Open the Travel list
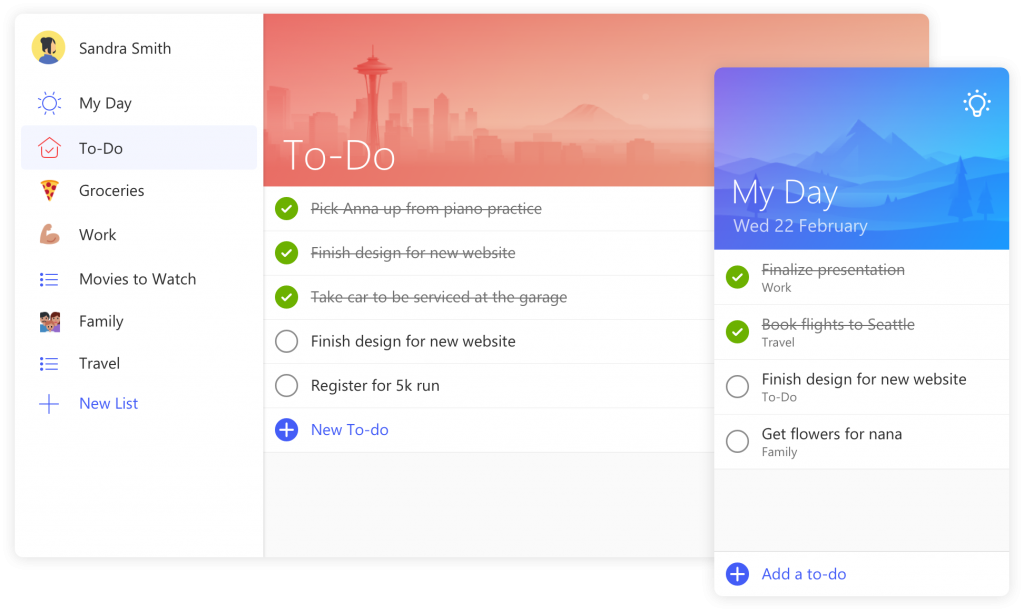Viewport: 1024px width, 612px height. (99, 364)
